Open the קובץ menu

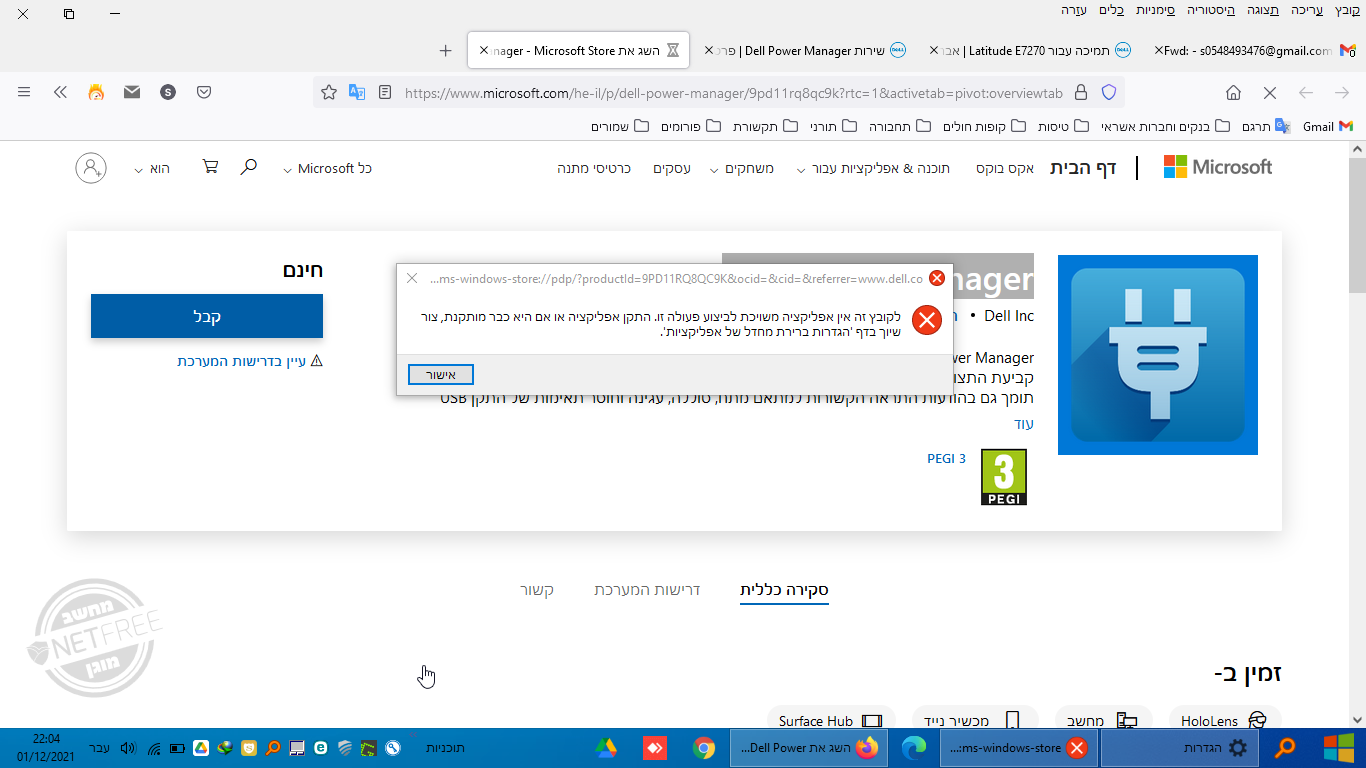click(x=1347, y=10)
